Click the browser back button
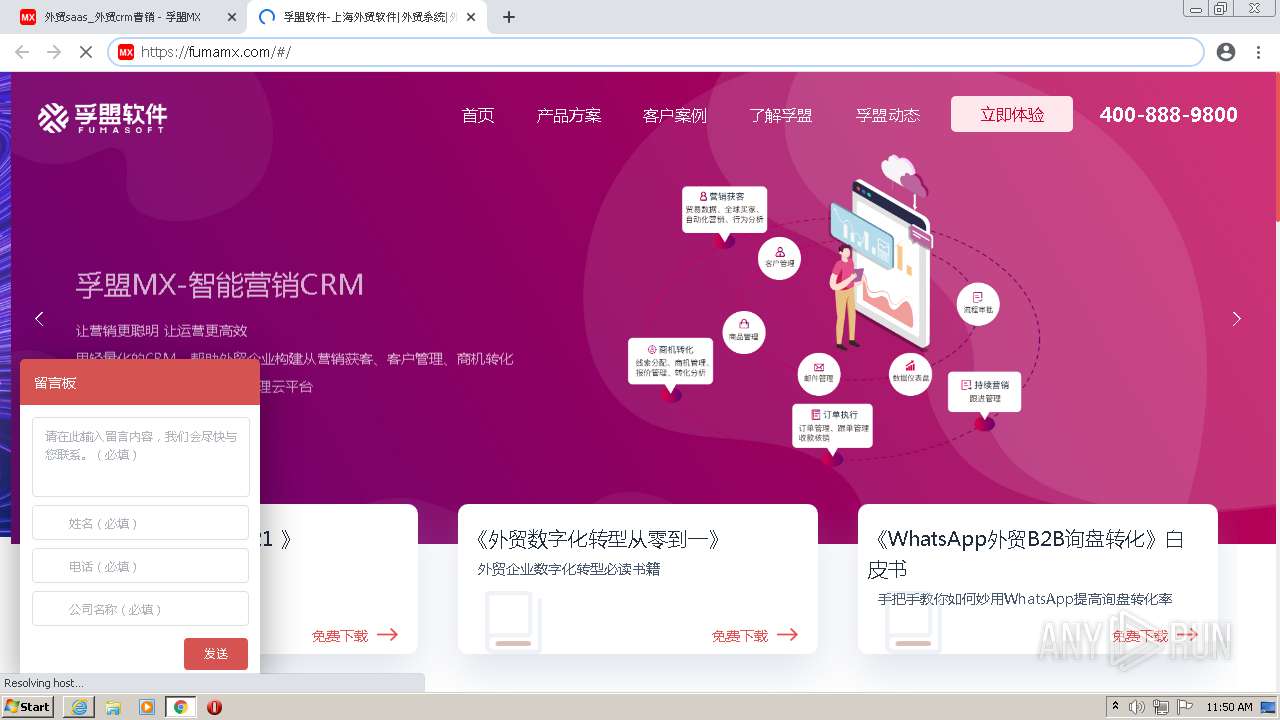1280x720 pixels. 22,52
